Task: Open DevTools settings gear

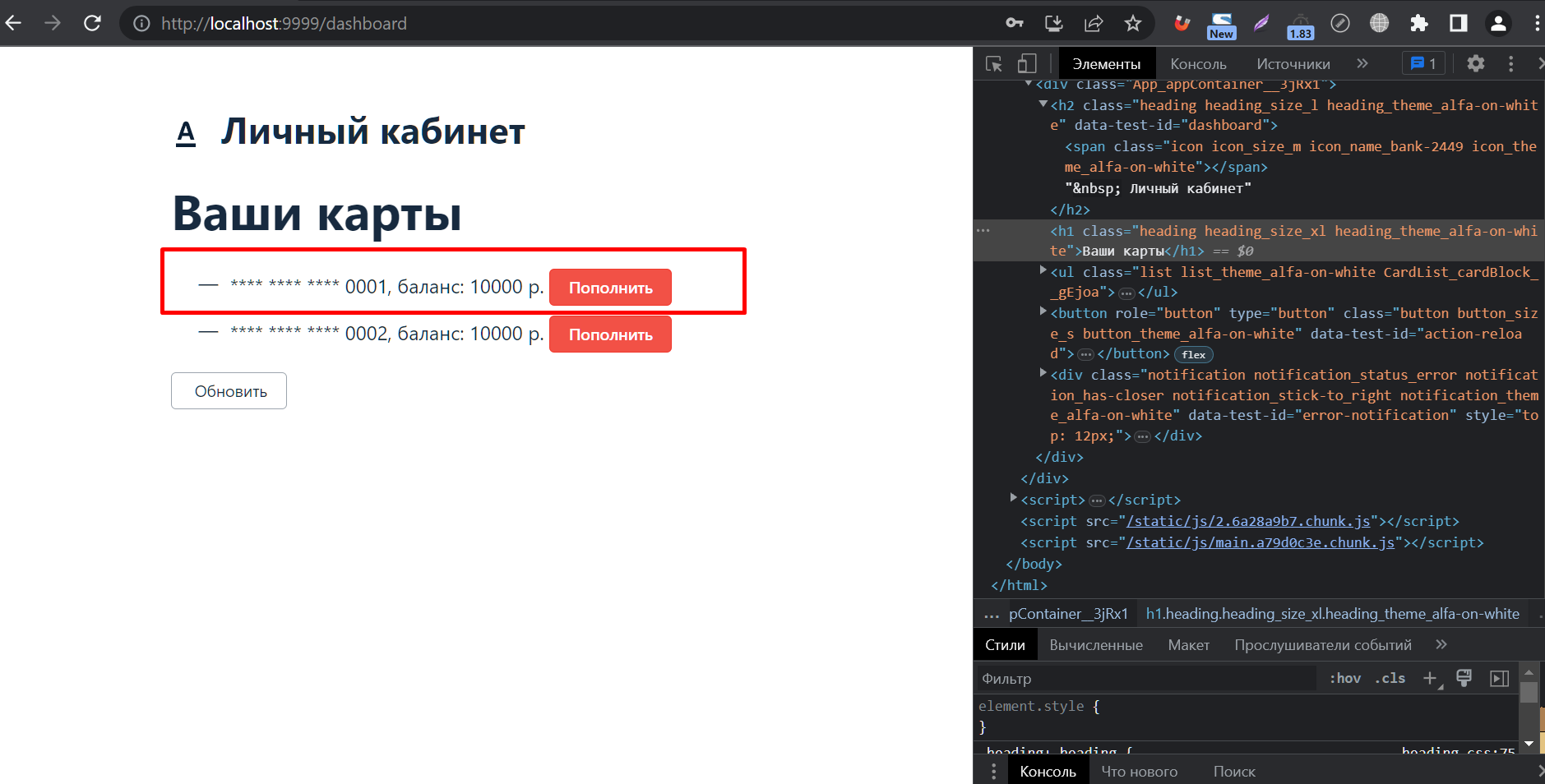Action: pos(1476,63)
